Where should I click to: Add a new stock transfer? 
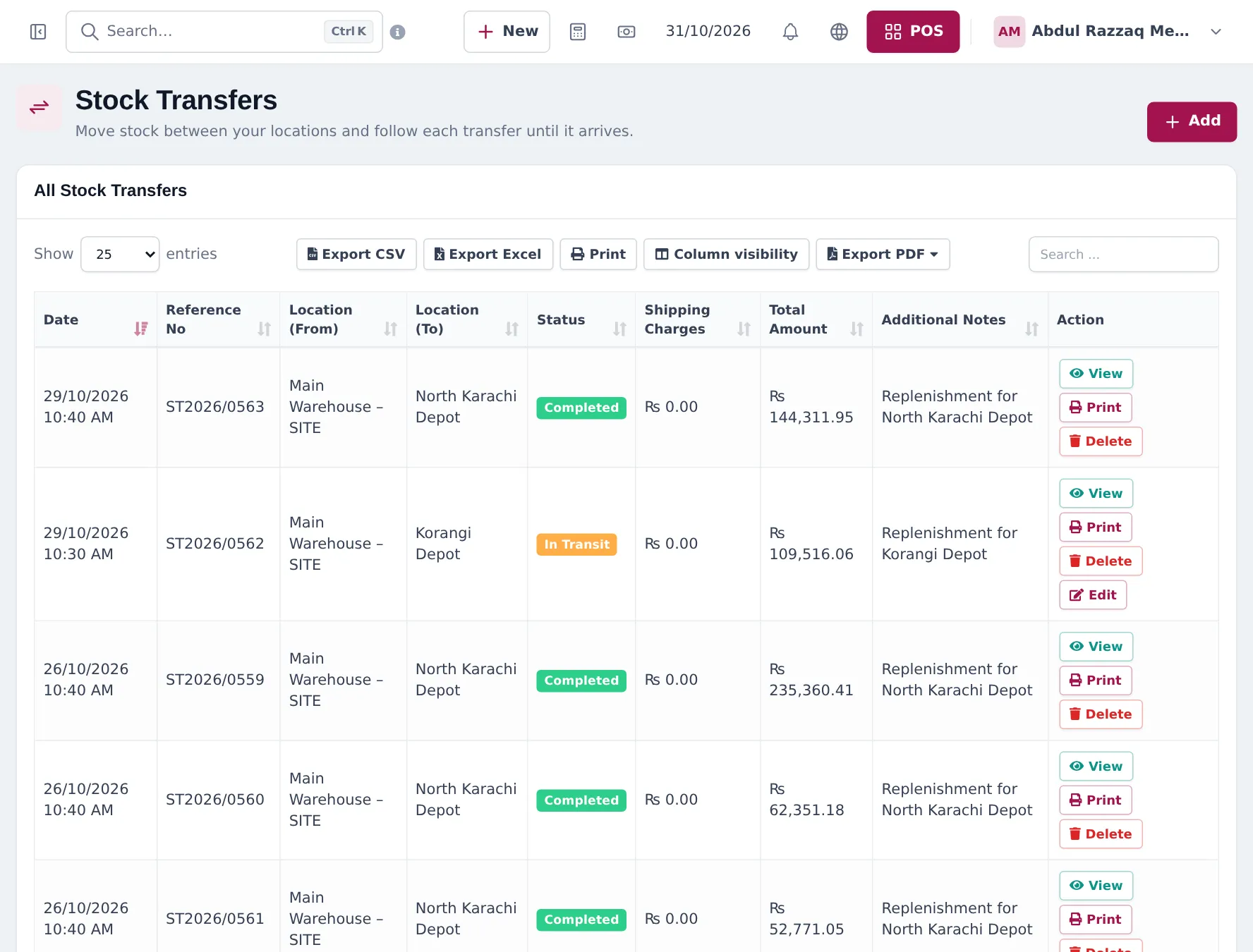pyautogui.click(x=1192, y=121)
